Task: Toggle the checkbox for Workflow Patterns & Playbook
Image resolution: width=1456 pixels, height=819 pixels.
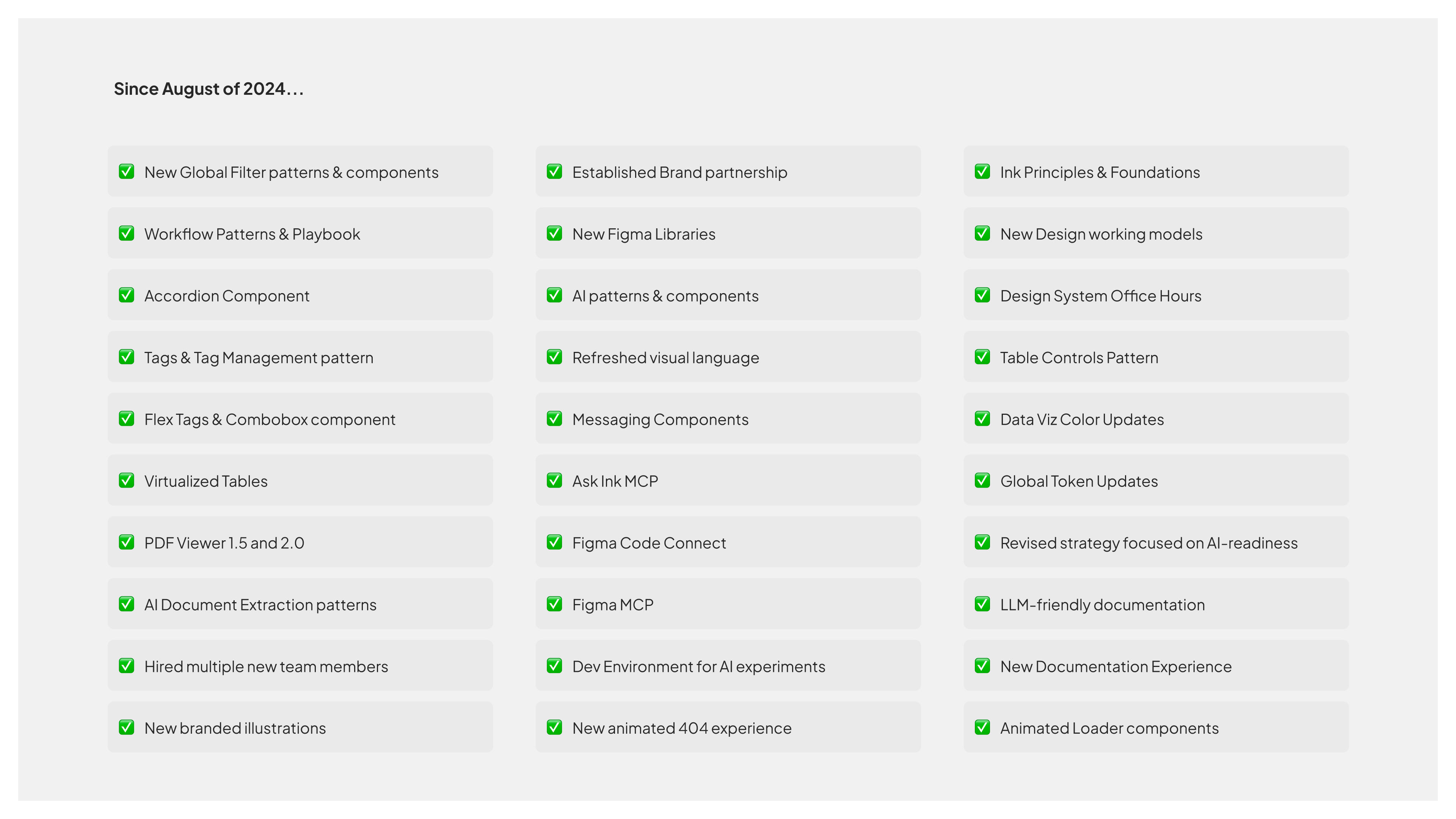Action: pos(127,234)
